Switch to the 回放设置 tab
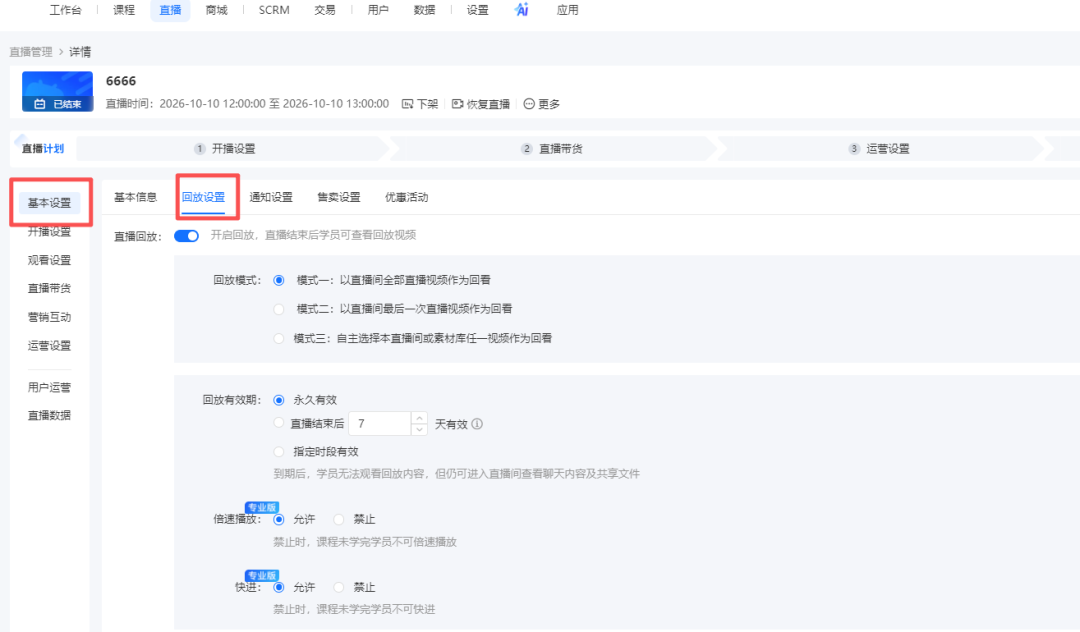1080x632 pixels. tap(203, 198)
